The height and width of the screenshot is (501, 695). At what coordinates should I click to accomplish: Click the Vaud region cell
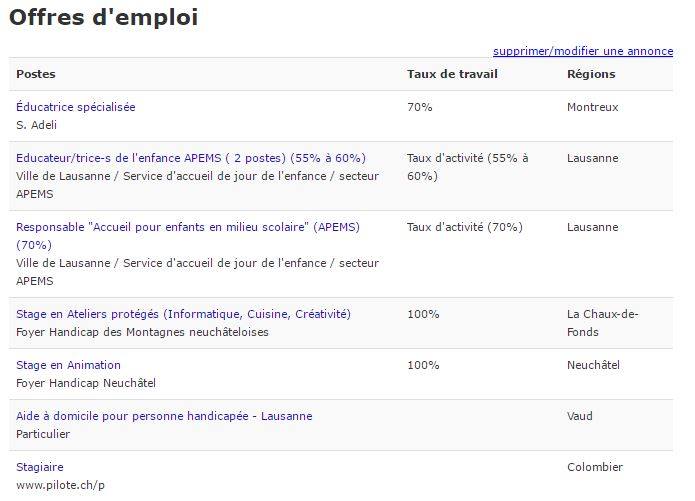pos(580,416)
